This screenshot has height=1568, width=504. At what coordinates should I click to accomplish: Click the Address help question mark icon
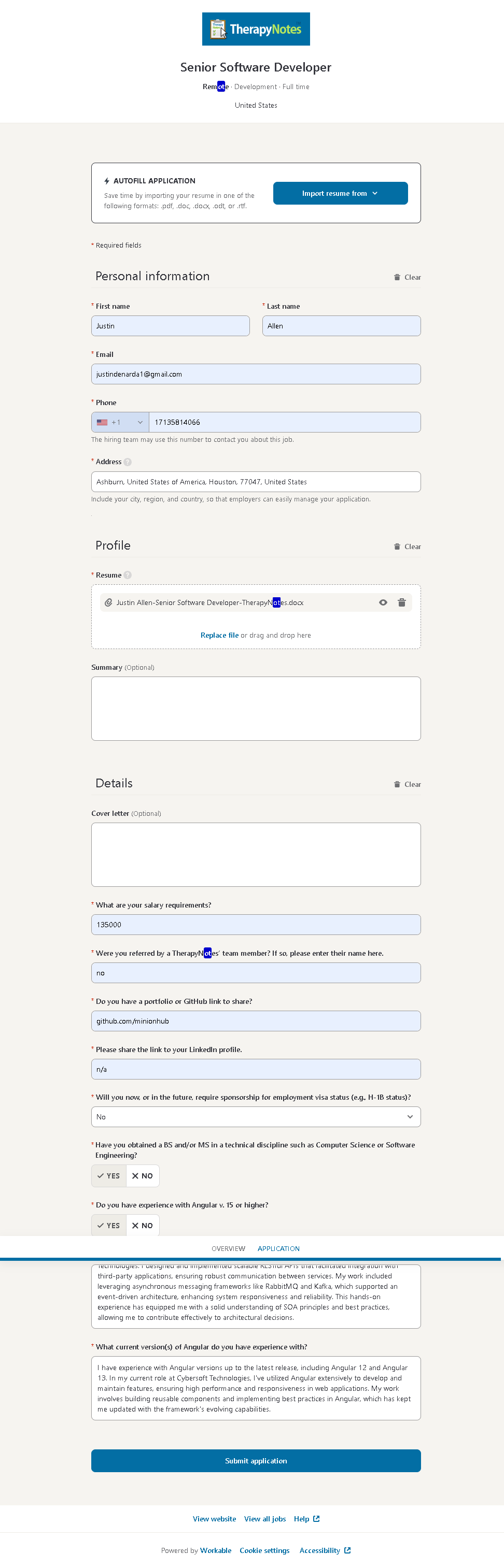pyautogui.click(x=128, y=462)
